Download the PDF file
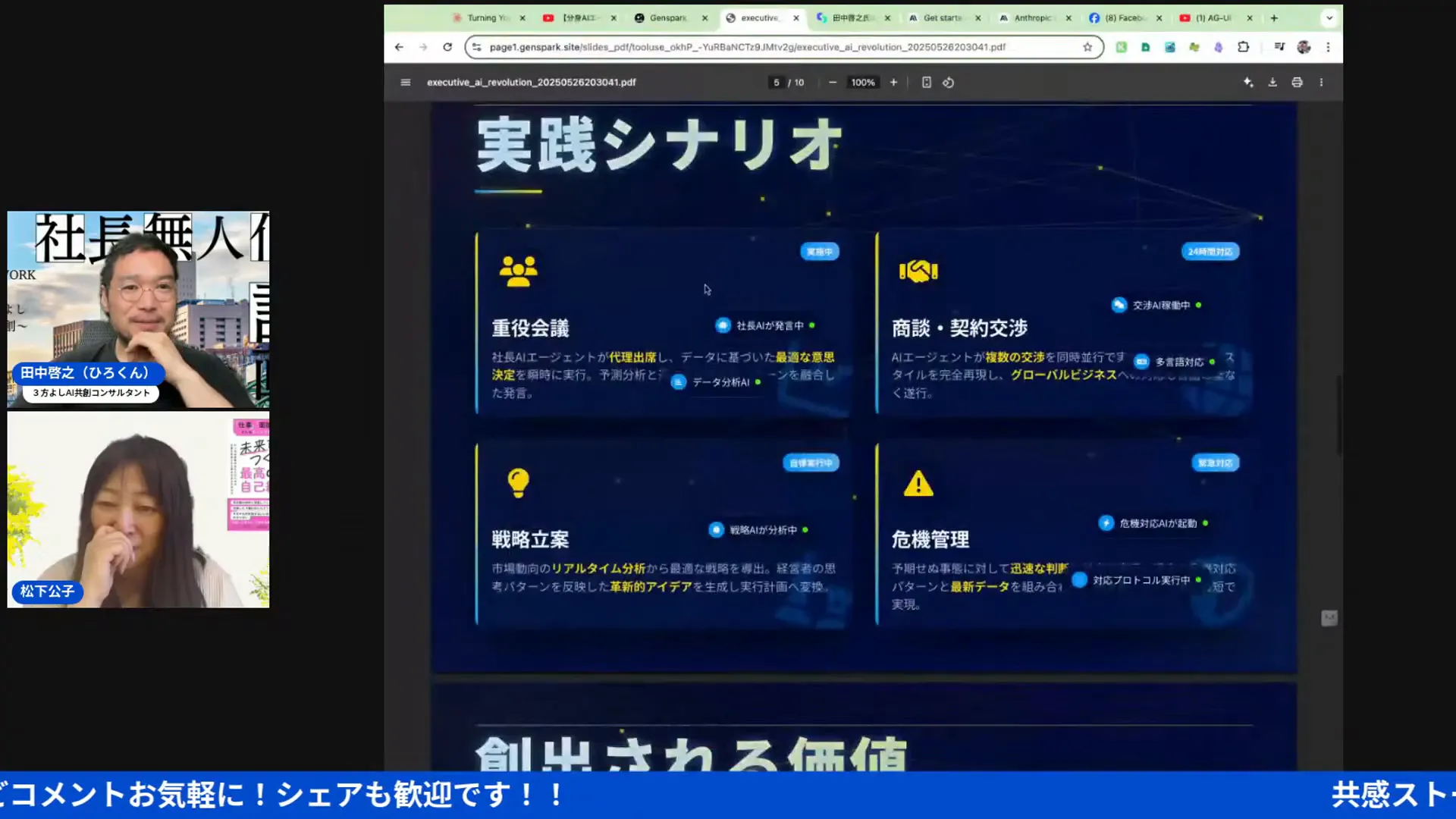The height and width of the screenshot is (819, 1456). (1272, 83)
